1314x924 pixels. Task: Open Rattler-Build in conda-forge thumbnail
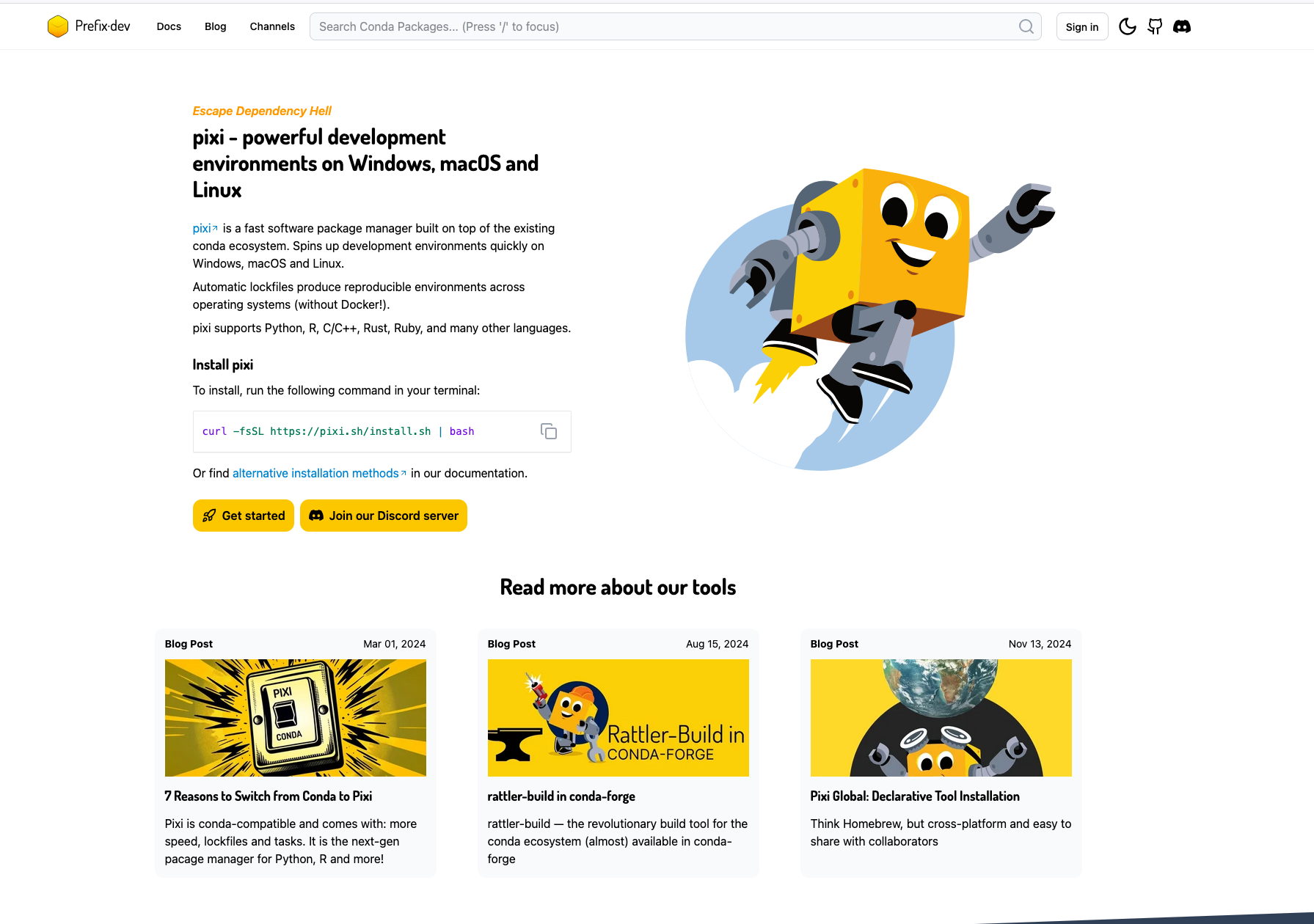point(618,718)
